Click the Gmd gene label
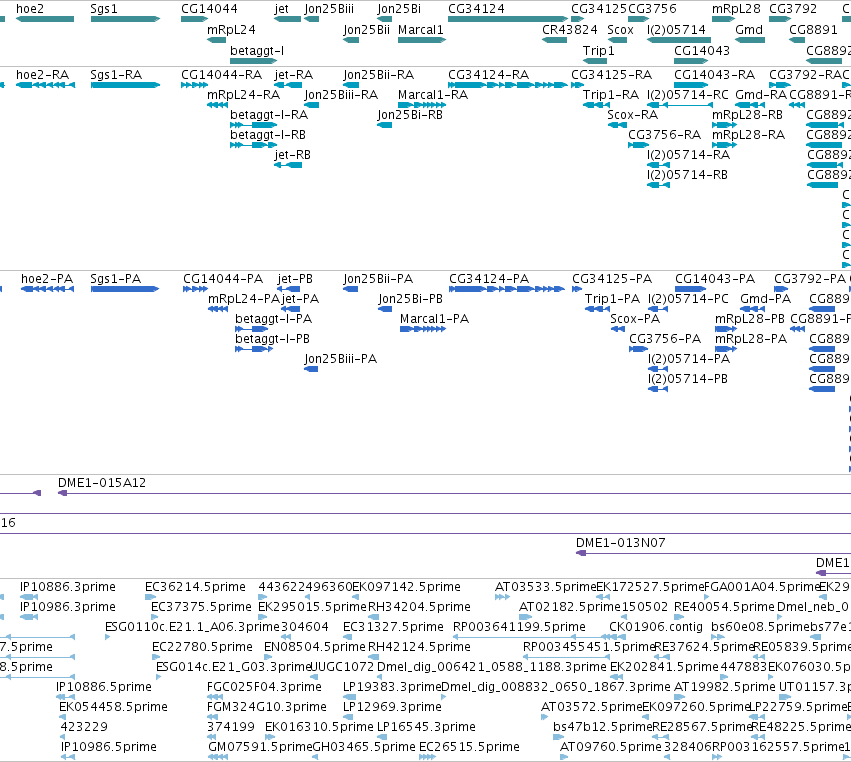851x762 pixels. pos(749,29)
